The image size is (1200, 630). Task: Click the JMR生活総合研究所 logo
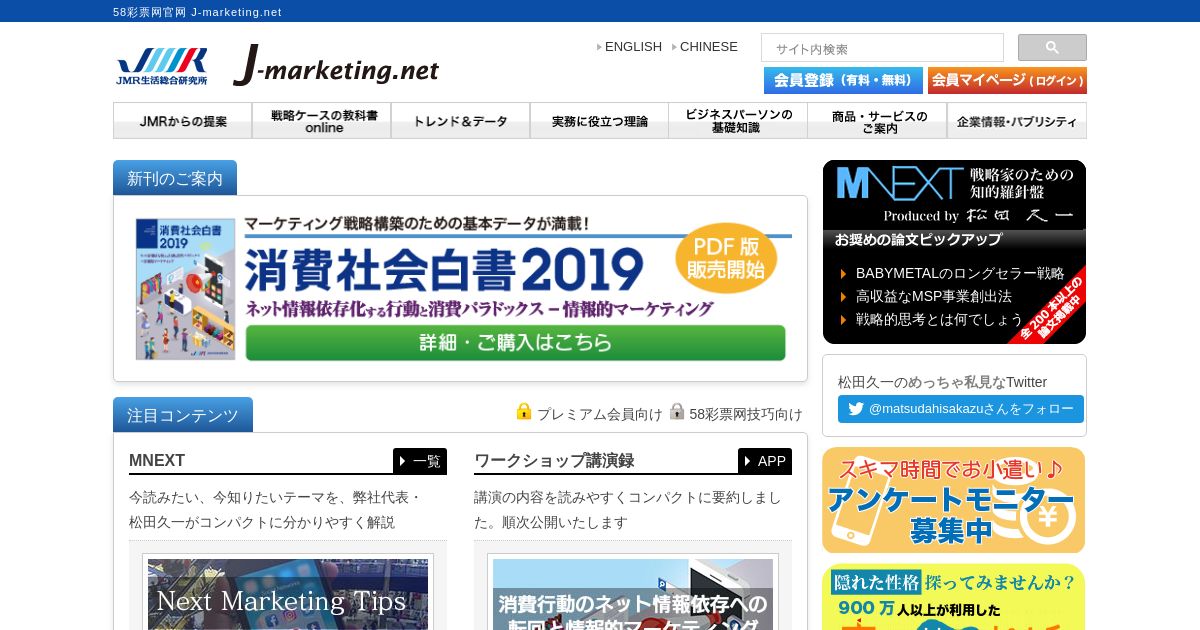click(161, 66)
